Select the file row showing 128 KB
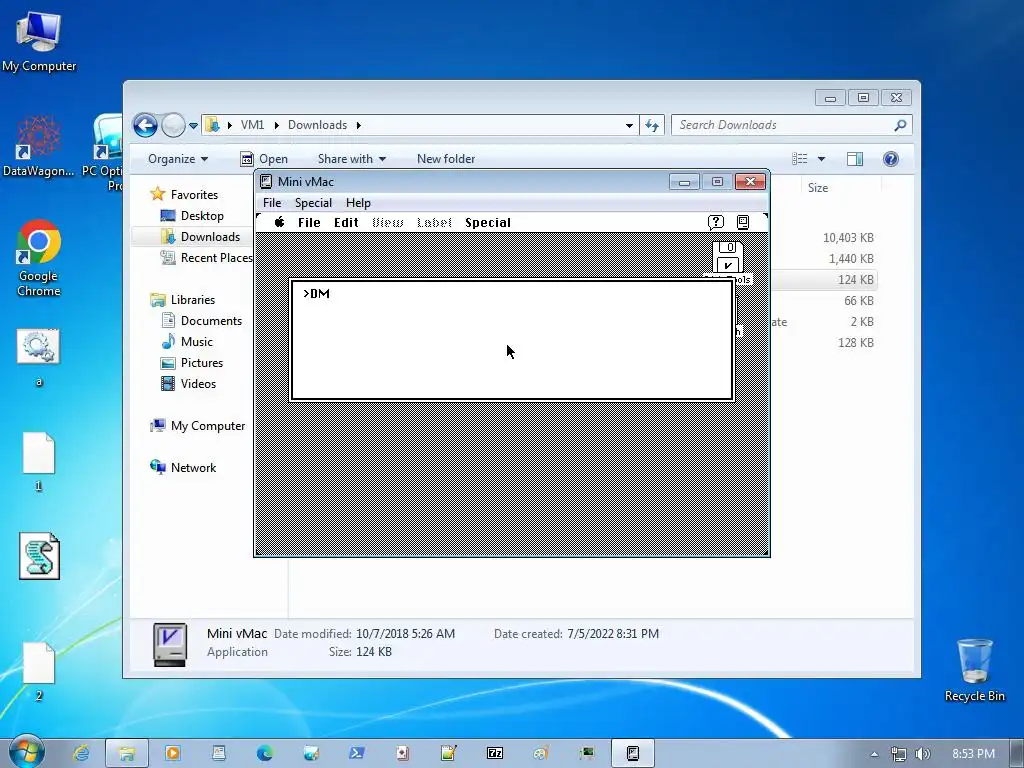Viewport: 1024px width, 768px height. [x=856, y=343]
